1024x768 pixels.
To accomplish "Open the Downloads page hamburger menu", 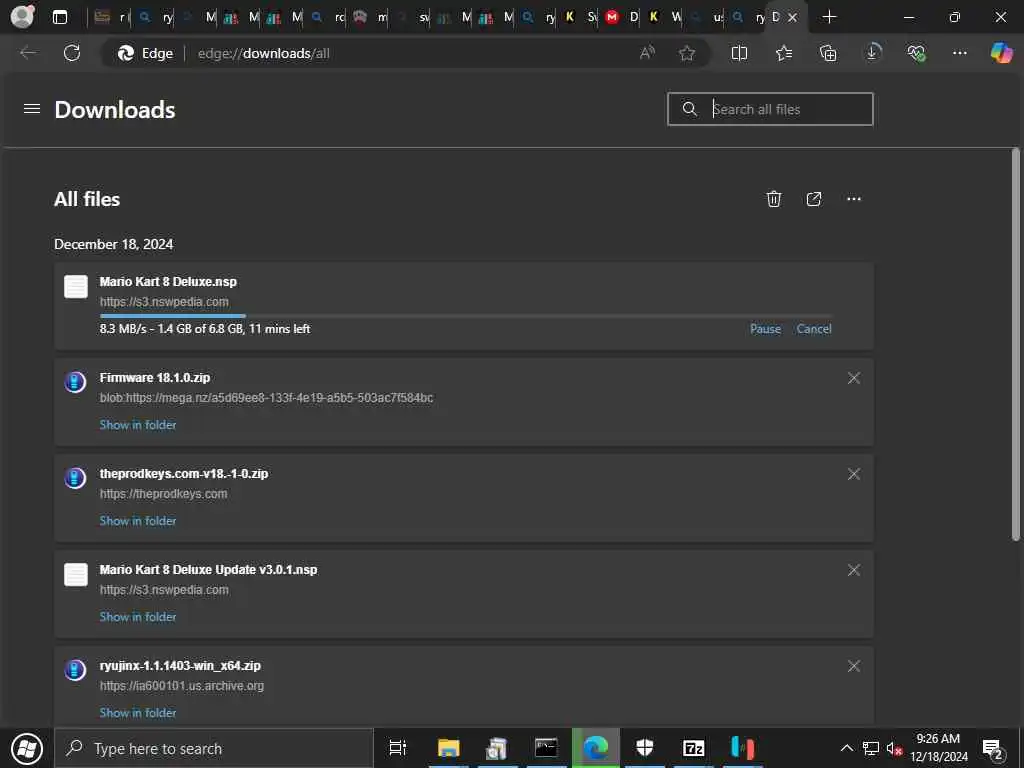I will coord(32,108).
